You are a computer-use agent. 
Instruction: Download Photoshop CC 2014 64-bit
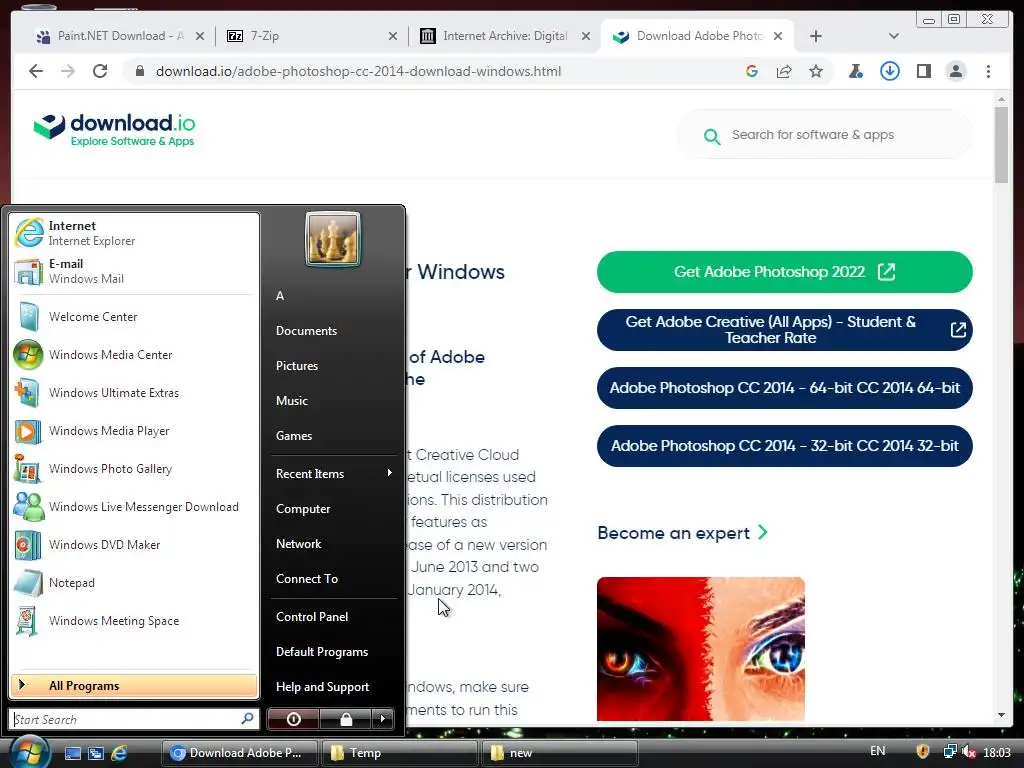784,388
